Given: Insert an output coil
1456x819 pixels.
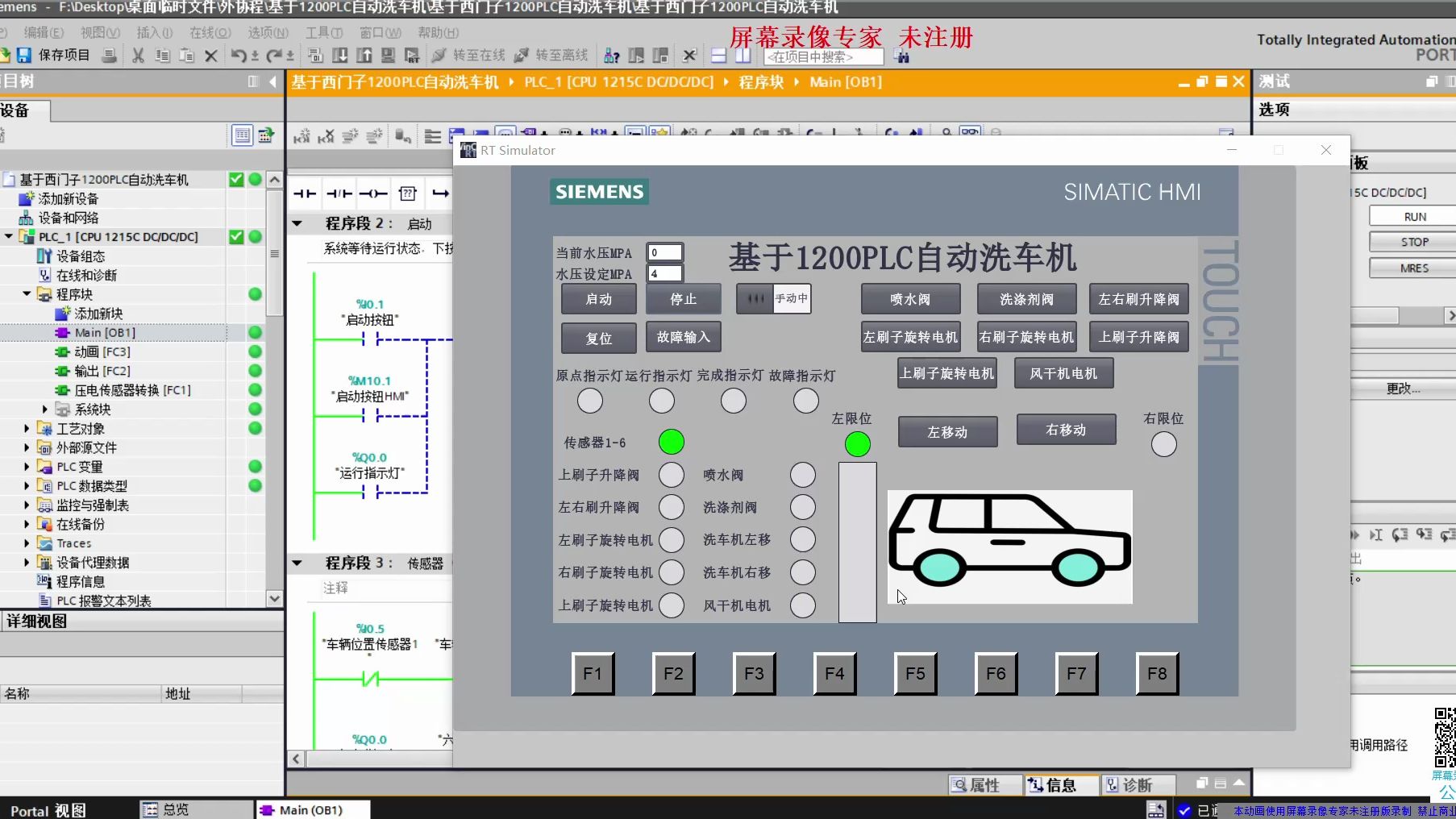Looking at the screenshot, I should [373, 193].
